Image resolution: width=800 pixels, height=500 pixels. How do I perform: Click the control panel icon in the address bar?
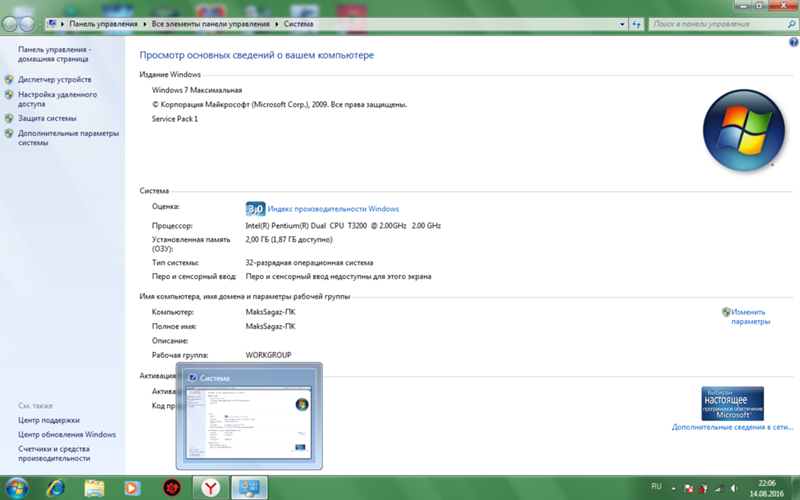click(x=52, y=23)
